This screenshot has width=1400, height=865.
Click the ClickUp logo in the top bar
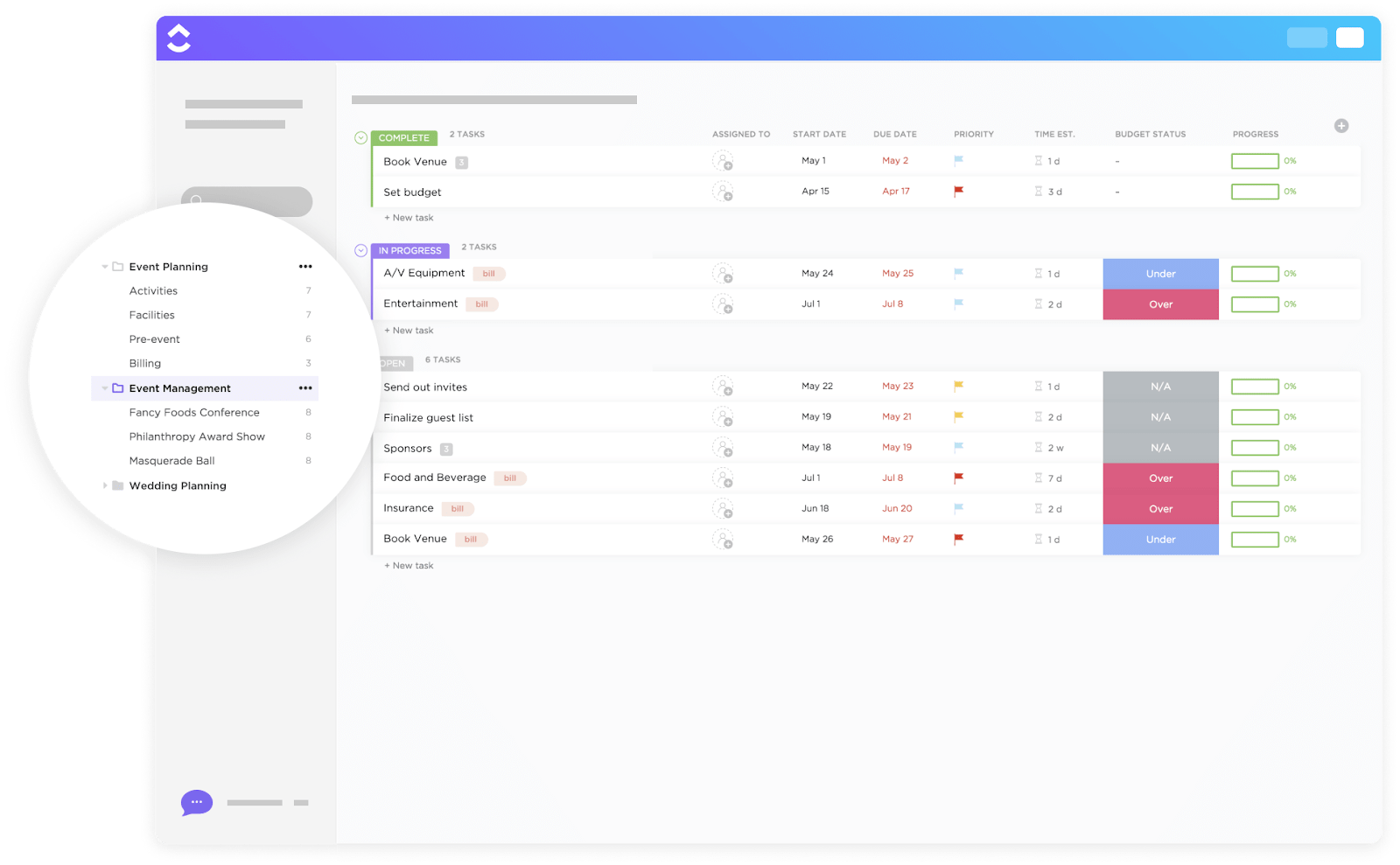[x=179, y=38]
